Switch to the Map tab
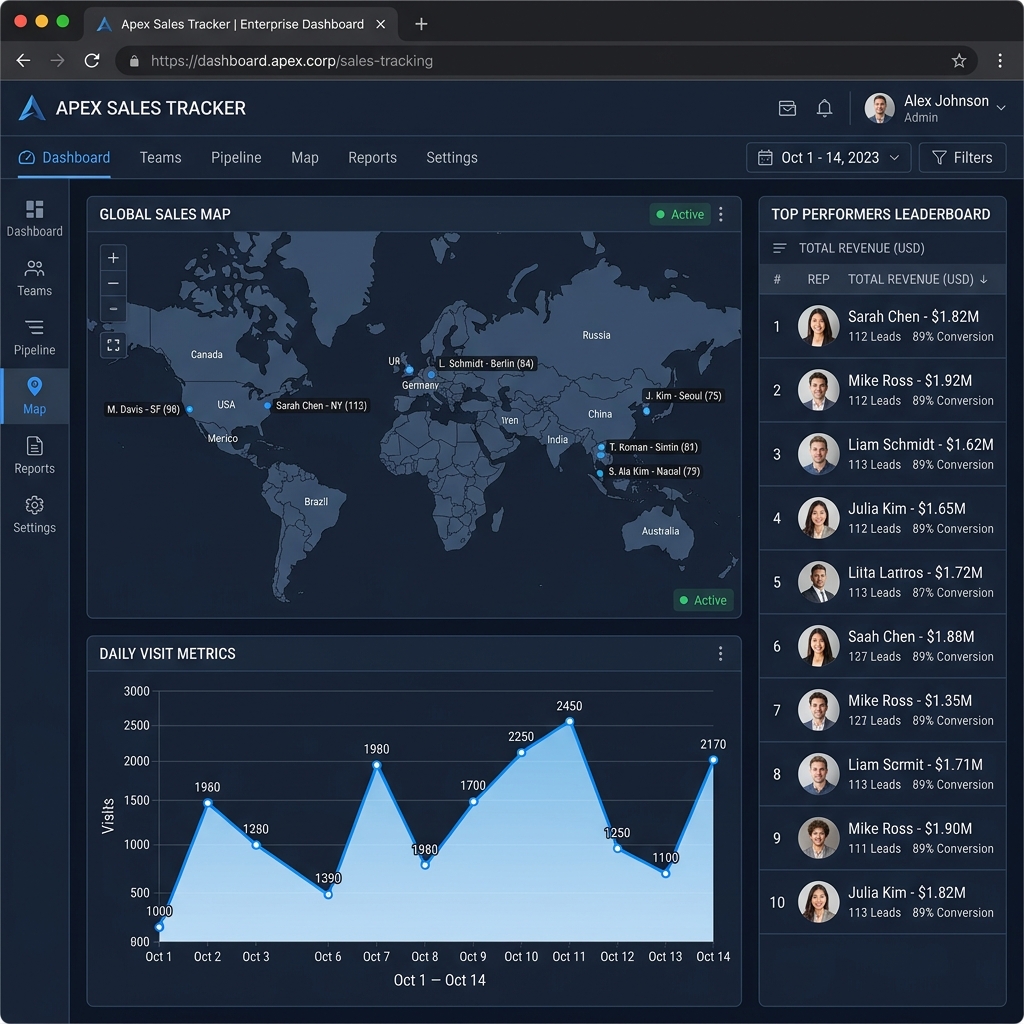The image size is (1024, 1024). [x=304, y=157]
